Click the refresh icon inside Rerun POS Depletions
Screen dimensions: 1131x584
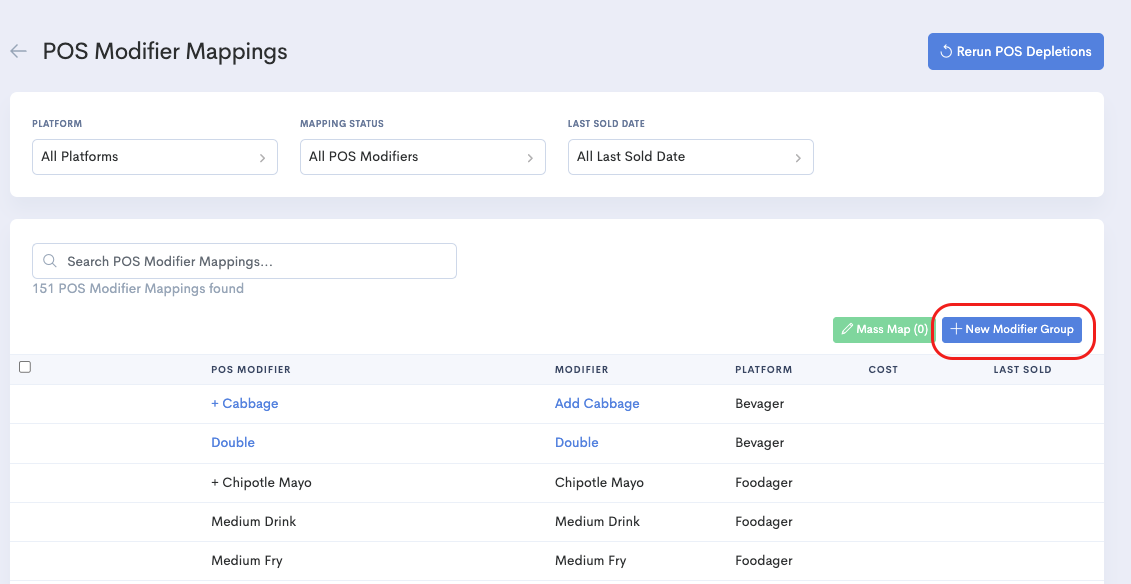coord(945,50)
